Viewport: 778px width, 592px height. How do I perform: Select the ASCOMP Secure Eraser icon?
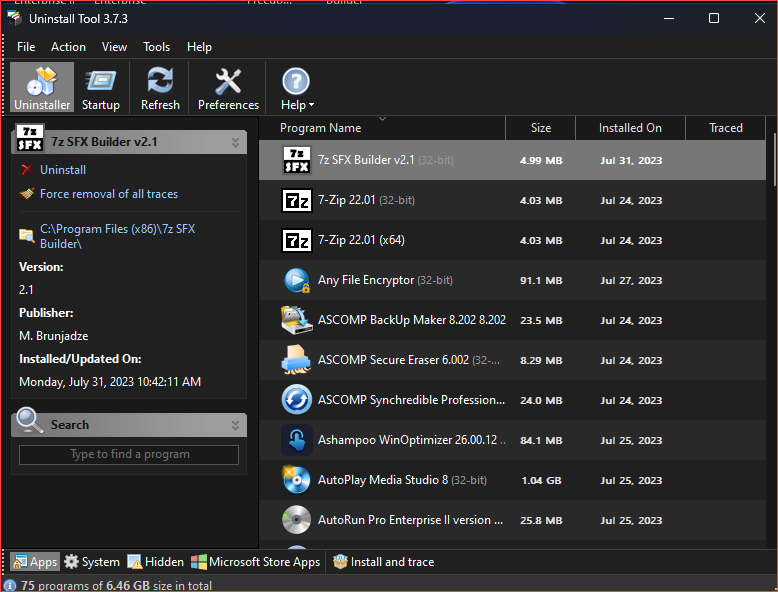click(297, 360)
